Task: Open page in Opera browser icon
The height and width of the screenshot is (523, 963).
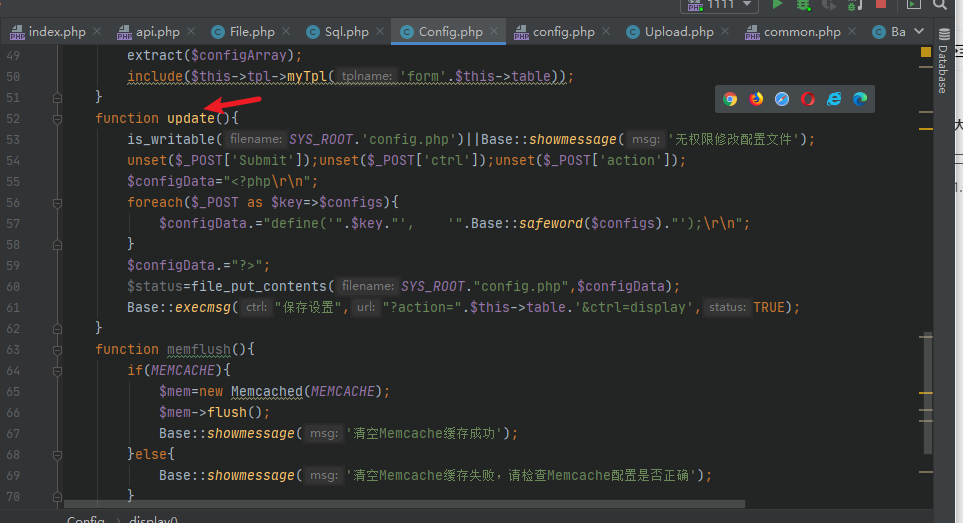Action: pos(808,99)
